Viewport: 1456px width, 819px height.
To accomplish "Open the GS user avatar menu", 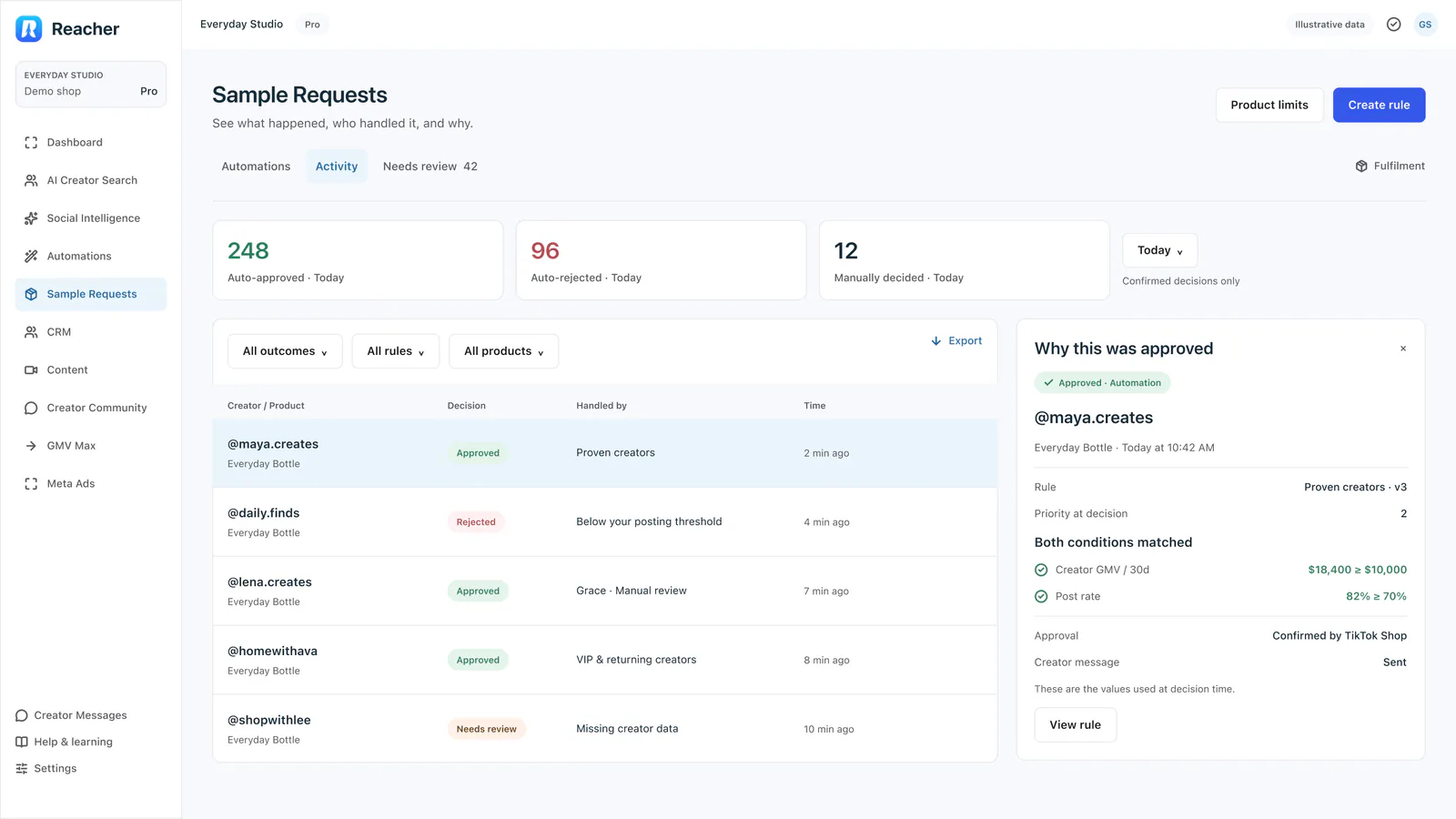I will [1425, 25].
